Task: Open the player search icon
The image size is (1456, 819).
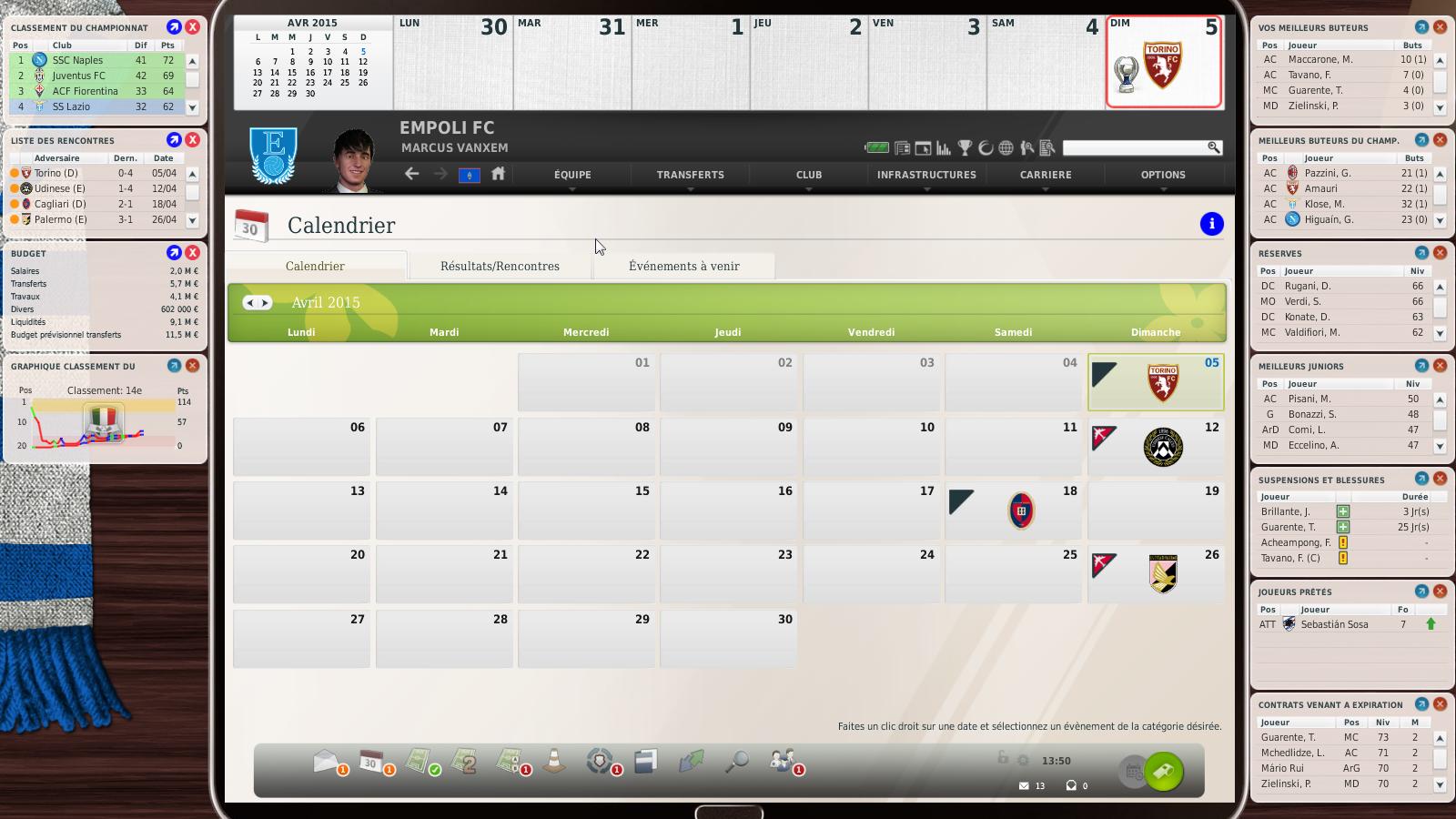Action: (x=1027, y=147)
